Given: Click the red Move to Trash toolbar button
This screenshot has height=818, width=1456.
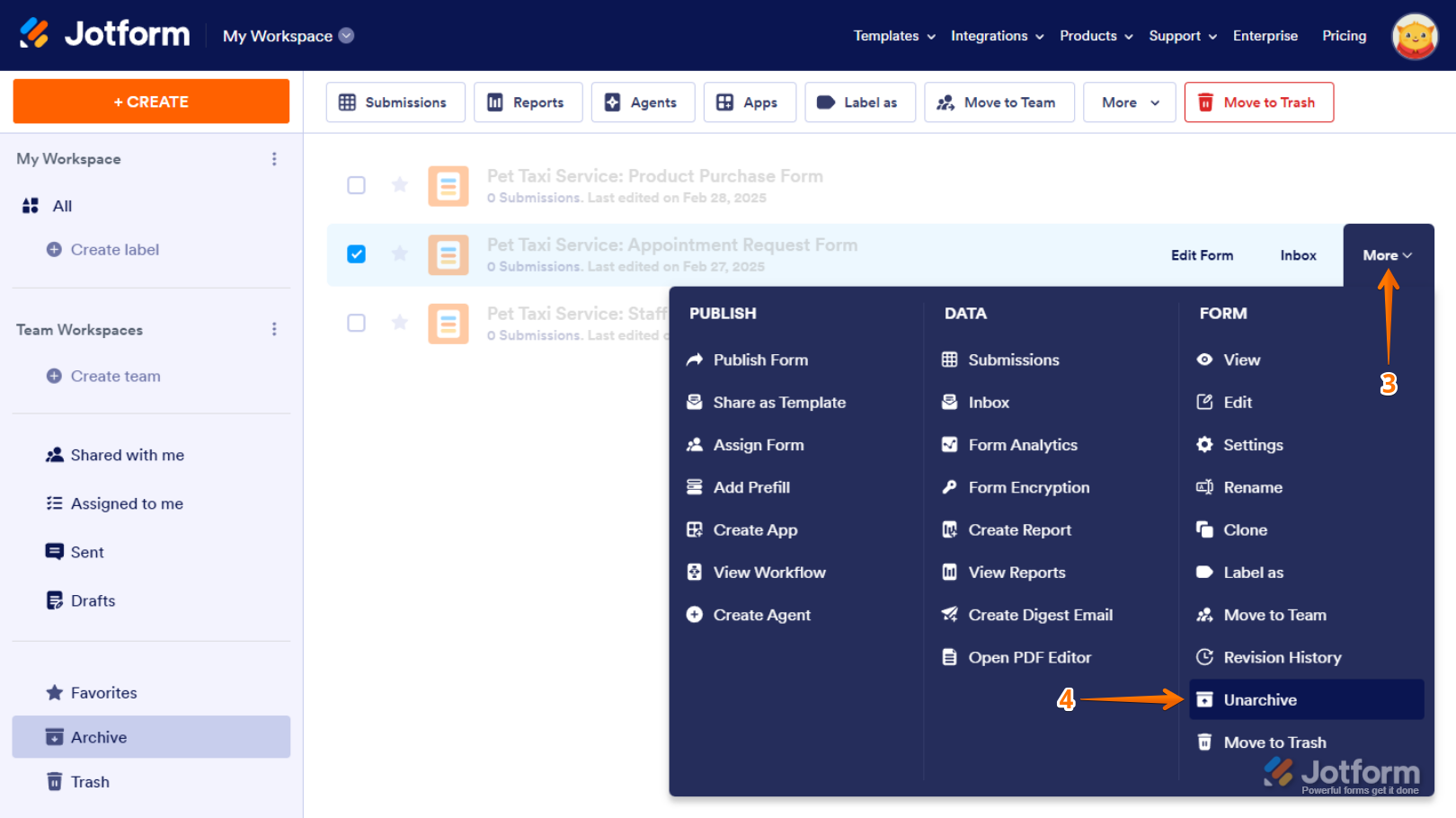Looking at the screenshot, I should [1258, 102].
